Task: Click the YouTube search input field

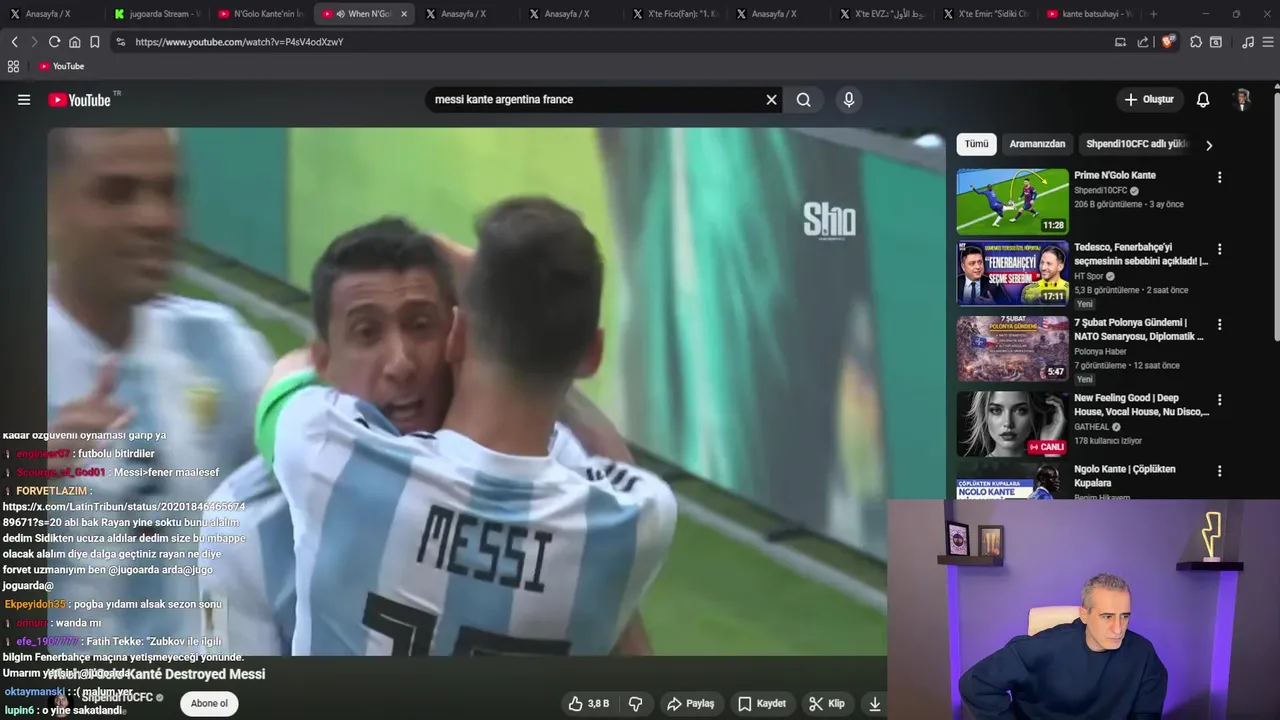Action: pyautogui.click(x=595, y=100)
